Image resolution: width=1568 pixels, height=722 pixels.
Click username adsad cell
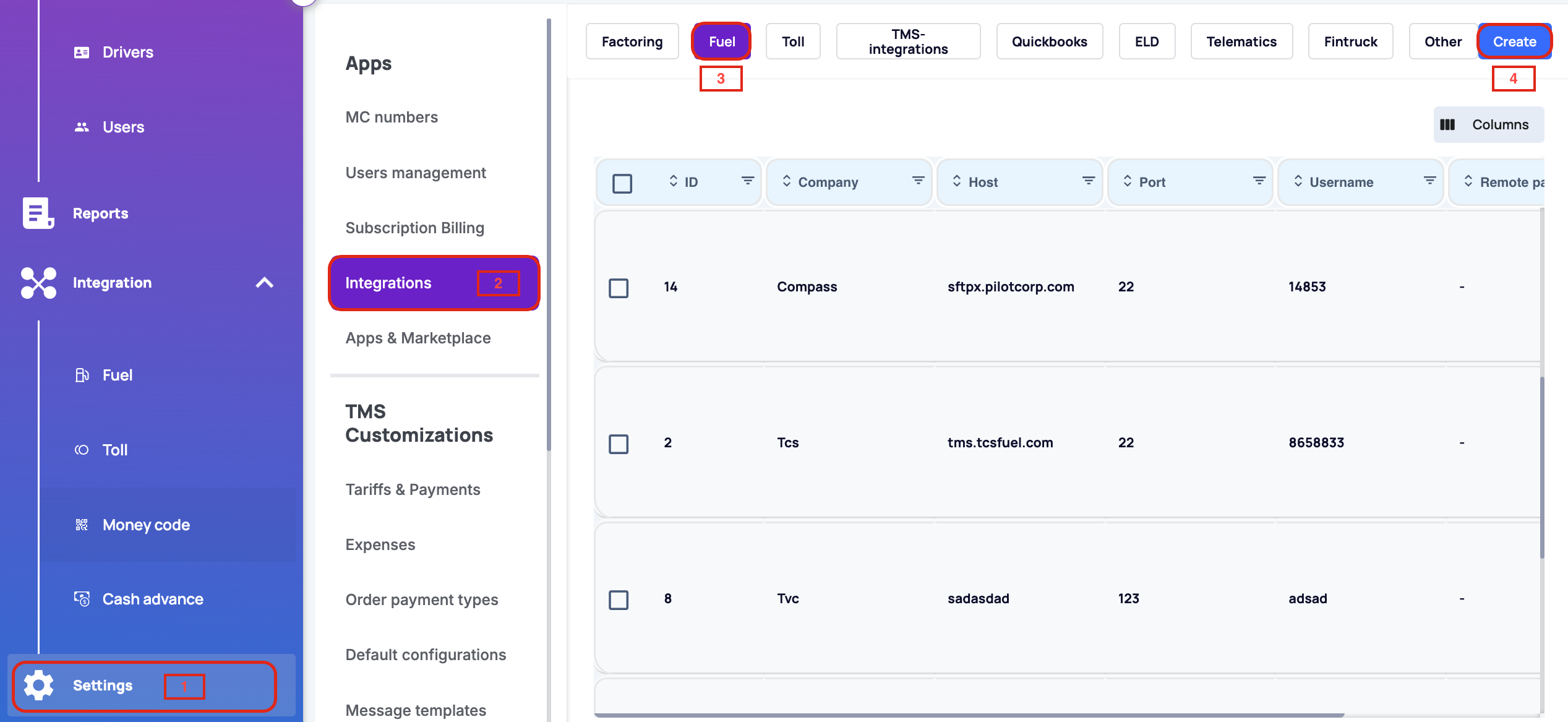(1308, 598)
